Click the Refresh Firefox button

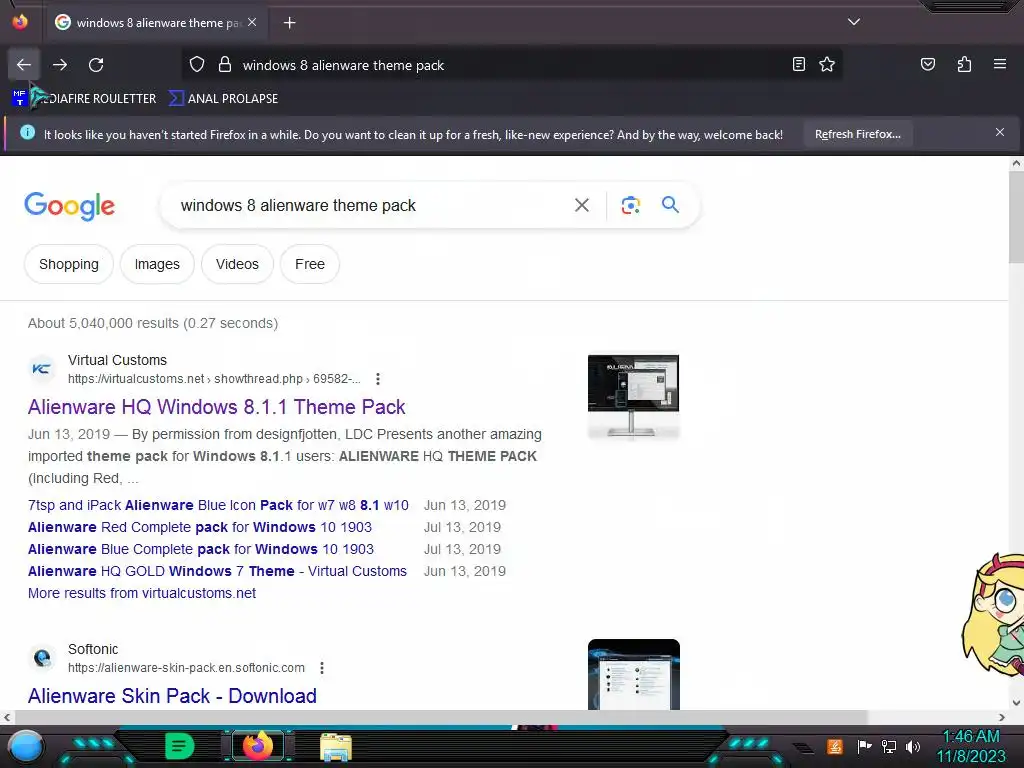[857, 134]
